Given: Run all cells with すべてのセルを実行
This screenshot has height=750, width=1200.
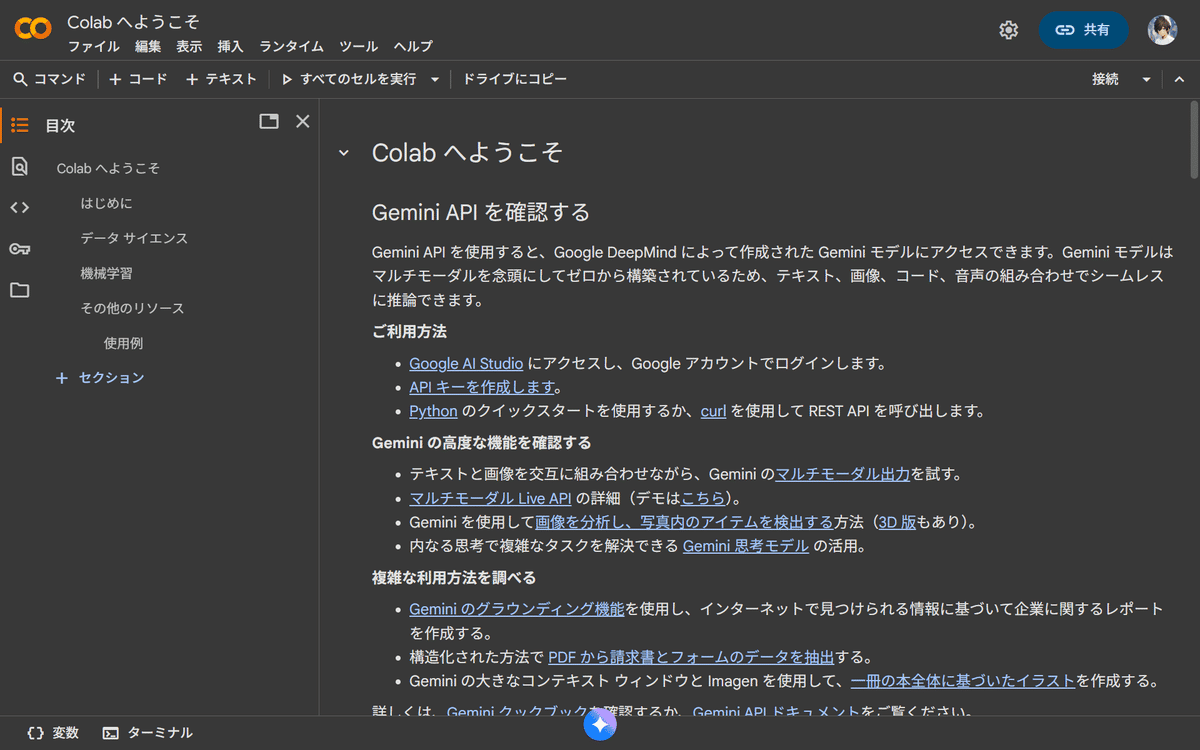Looking at the screenshot, I should click(348, 79).
